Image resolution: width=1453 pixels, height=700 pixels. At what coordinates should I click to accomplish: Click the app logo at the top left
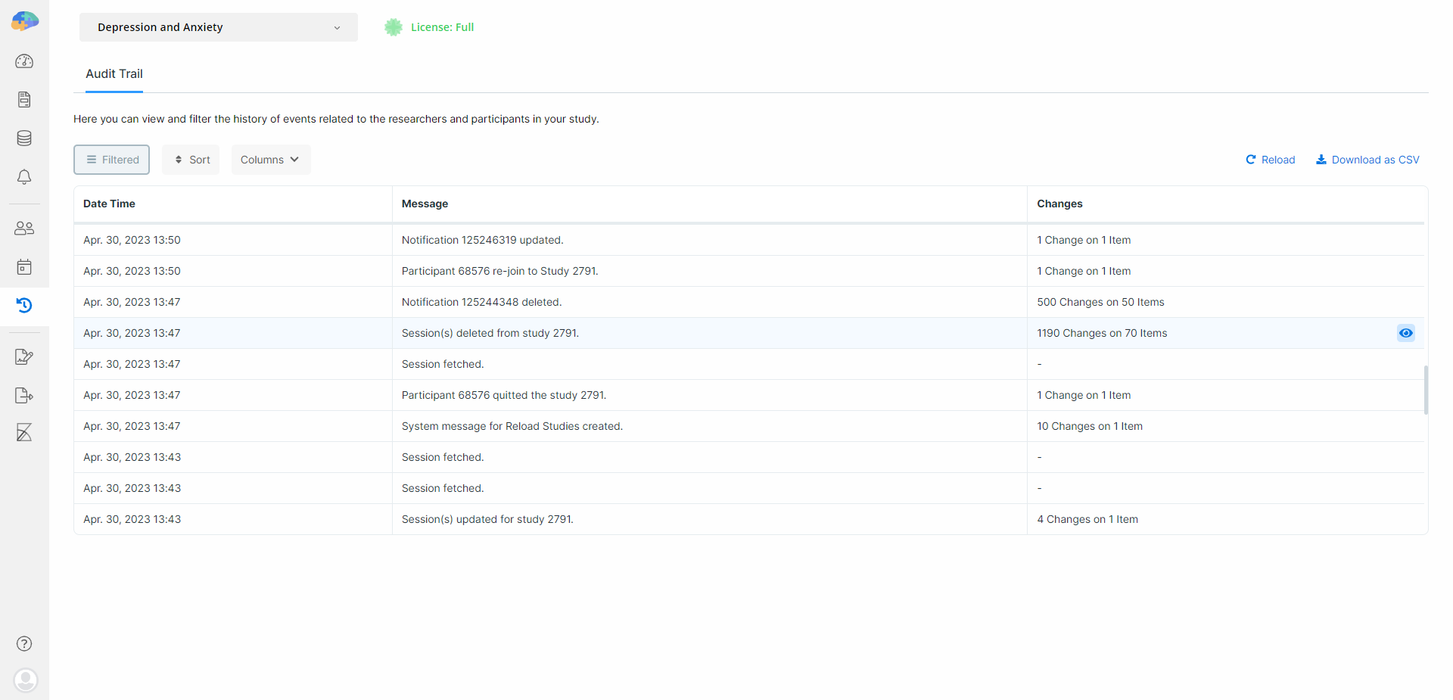click(24, 19)
